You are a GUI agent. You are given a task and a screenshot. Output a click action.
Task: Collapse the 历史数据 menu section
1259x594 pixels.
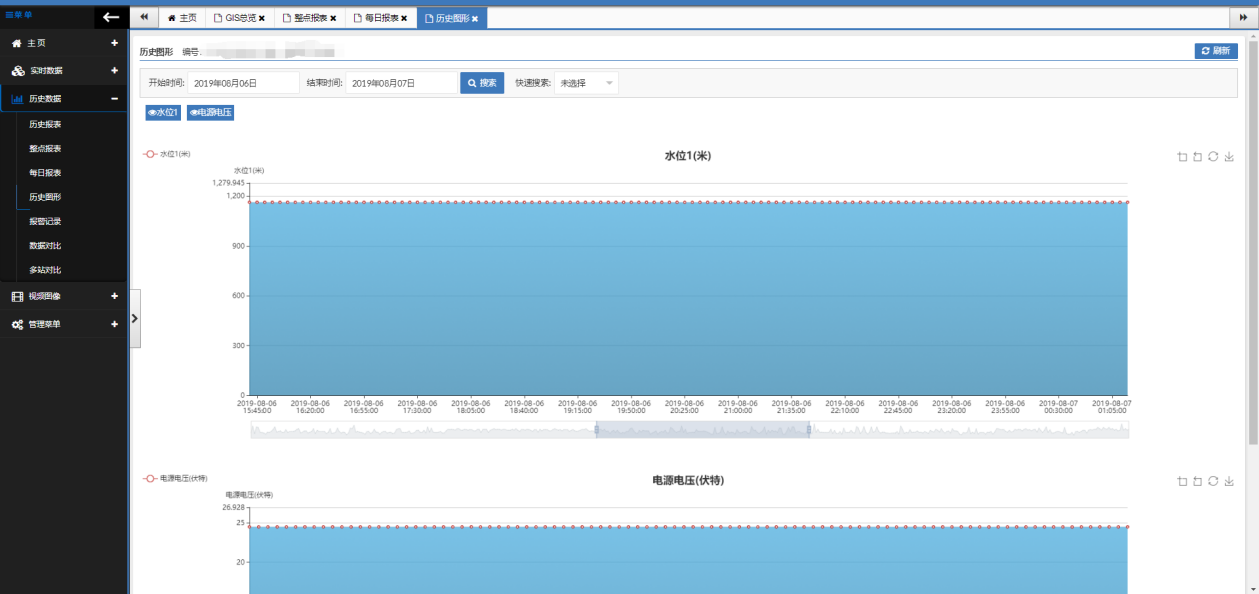point(114,98)
